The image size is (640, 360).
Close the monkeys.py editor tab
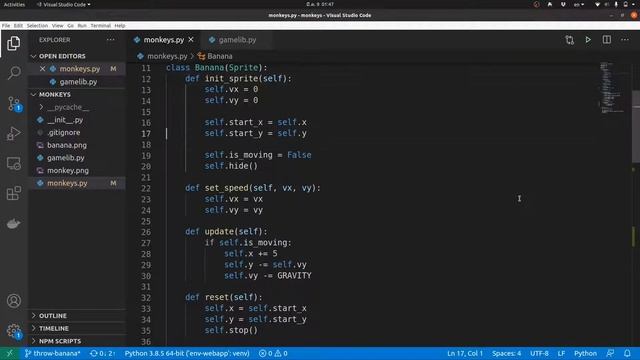click(x=191, y=40)
